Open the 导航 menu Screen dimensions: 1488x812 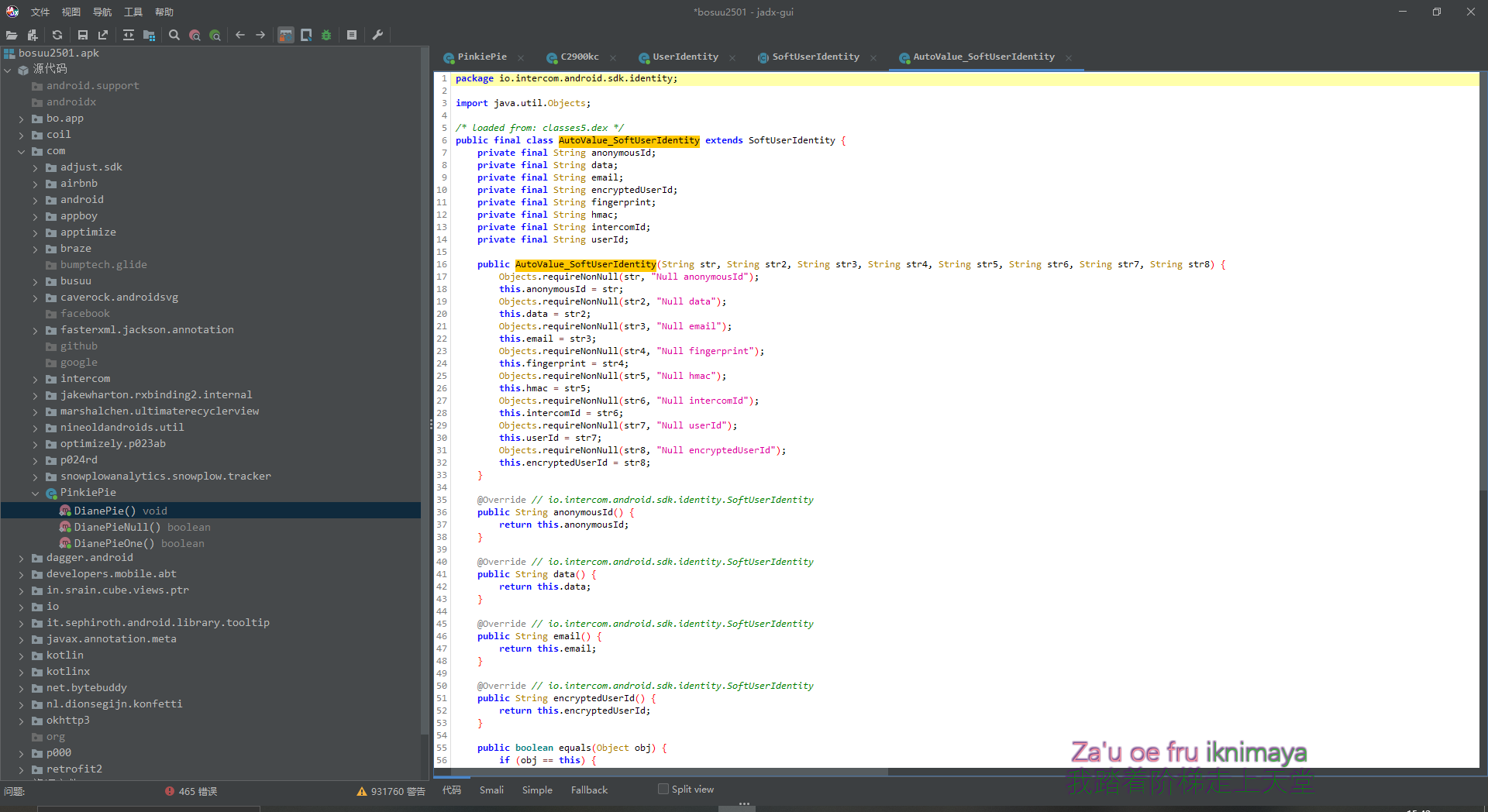102,12
